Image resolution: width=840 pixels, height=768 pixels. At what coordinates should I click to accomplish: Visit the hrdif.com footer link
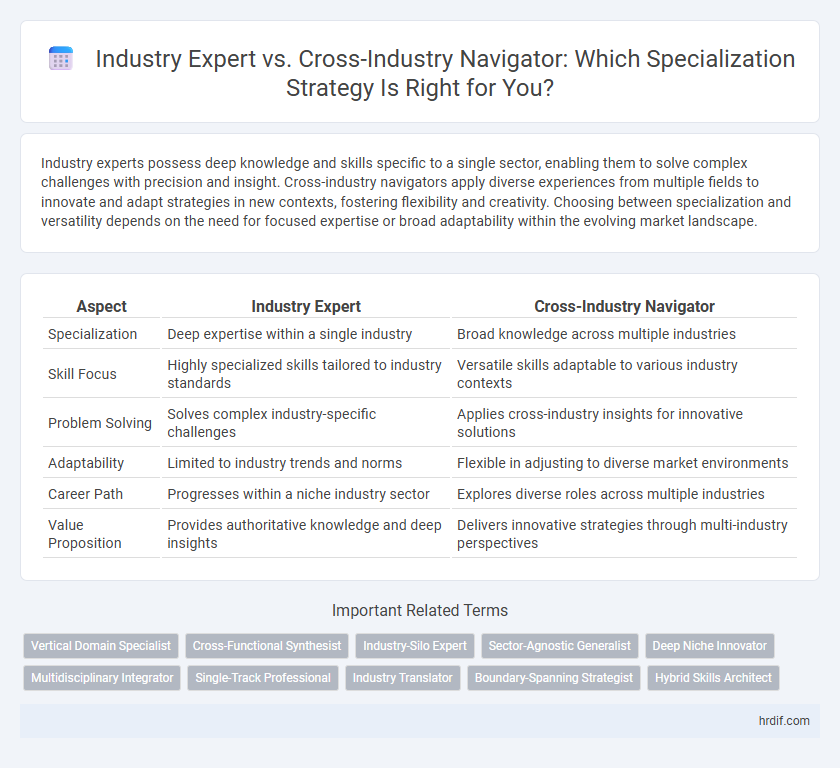click(x=784, y=721)
